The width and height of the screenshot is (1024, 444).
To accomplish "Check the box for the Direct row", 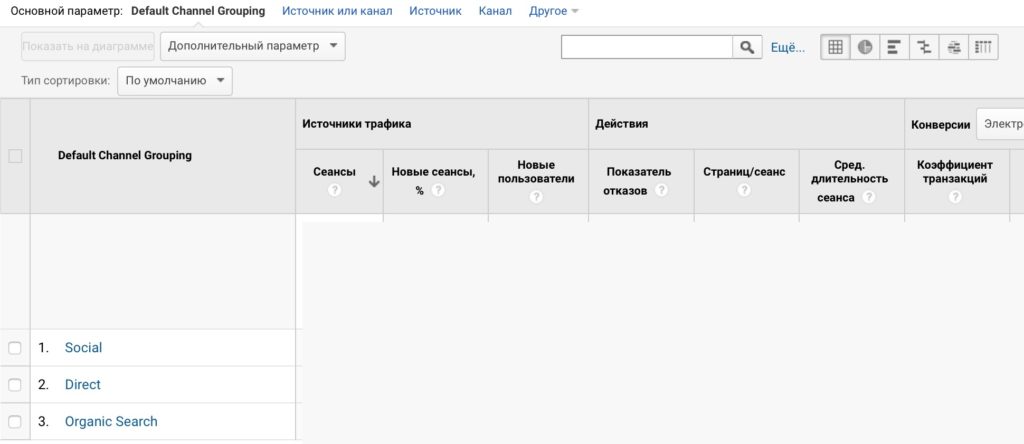I will (15, 385).
